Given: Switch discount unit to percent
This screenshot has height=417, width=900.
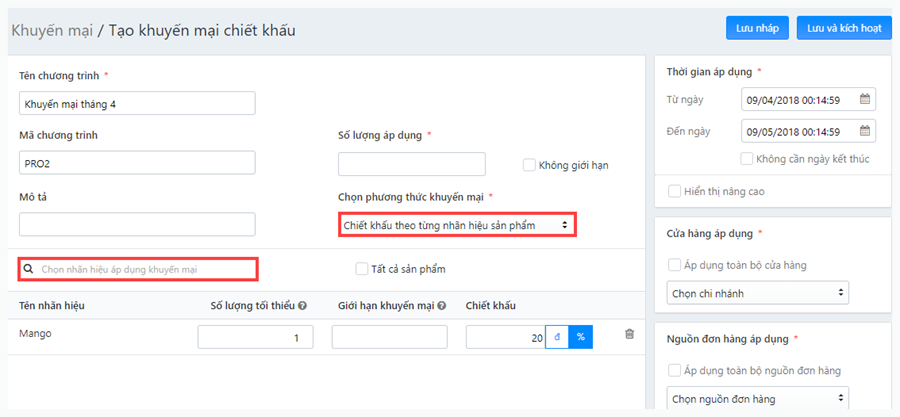Looking at the screenshot, I should coord(581,337).
